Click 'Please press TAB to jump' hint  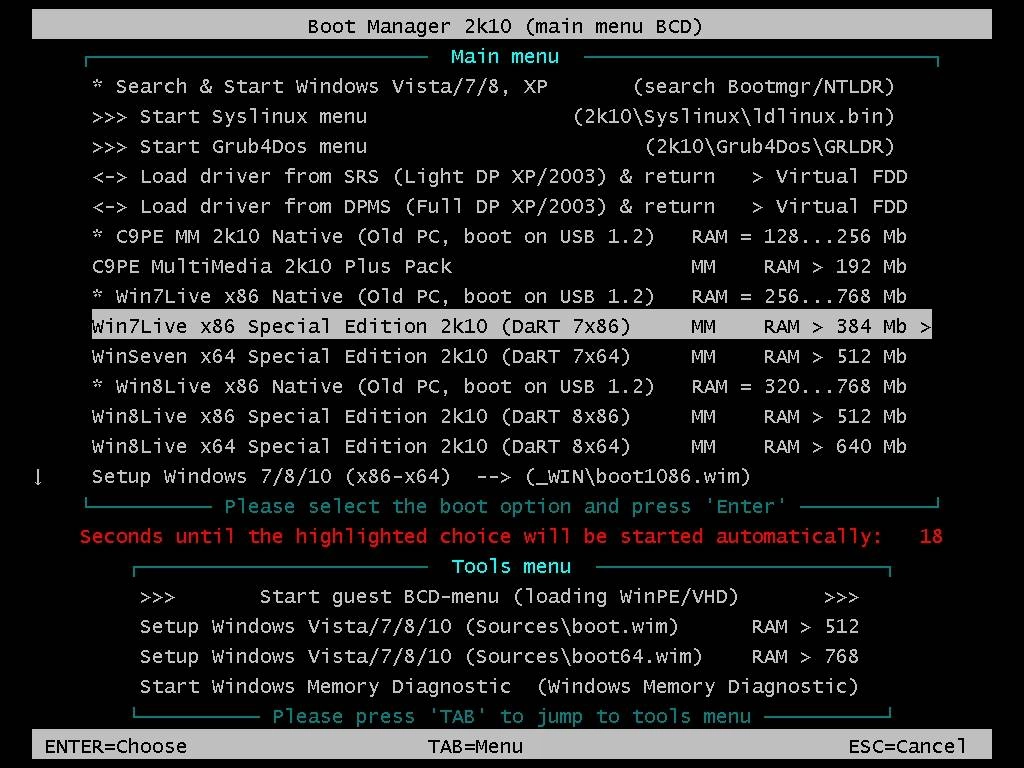(511, 716)
